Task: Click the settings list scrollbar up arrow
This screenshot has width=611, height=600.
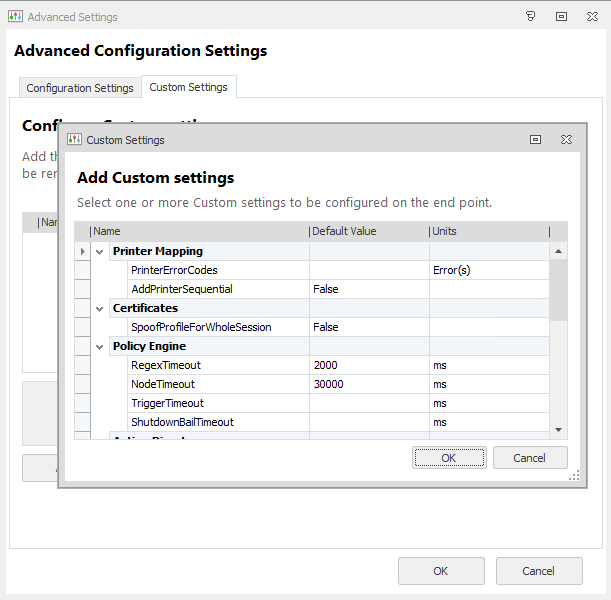Action: [558, 251]
